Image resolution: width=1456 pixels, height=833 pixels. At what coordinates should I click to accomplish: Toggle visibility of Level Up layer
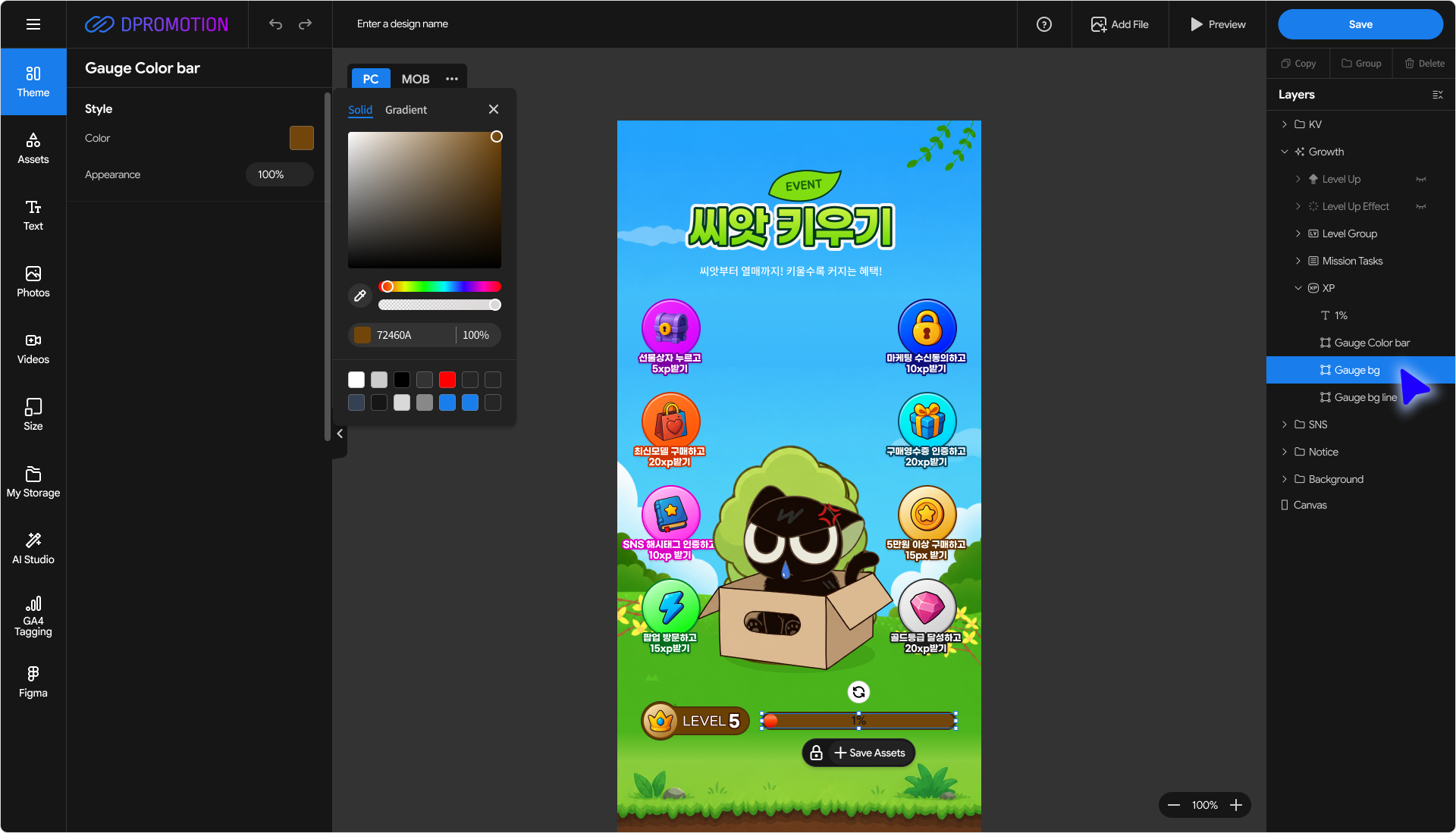point(1421,180)
